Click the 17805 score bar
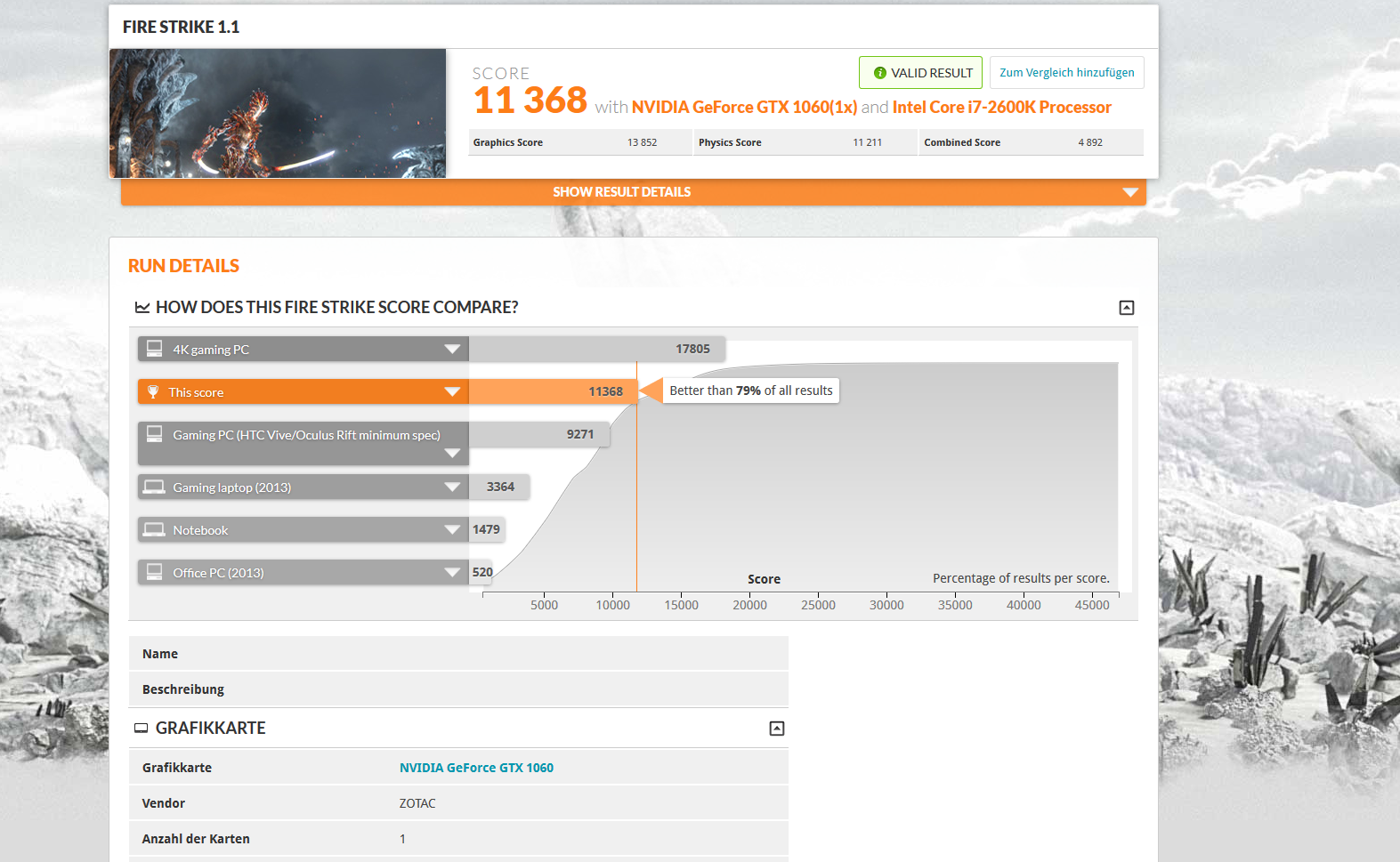Image resolution: width=1400 pixels, height=862 pixels. 597,349
